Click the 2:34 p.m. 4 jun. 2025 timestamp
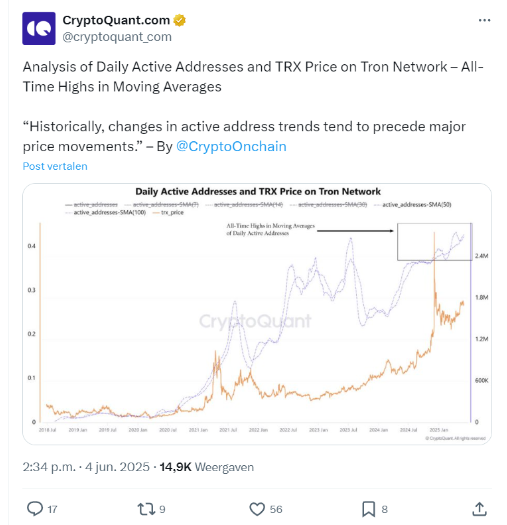Image resolution: width=507 pixels, height=525 pixels. click(86, 467)
